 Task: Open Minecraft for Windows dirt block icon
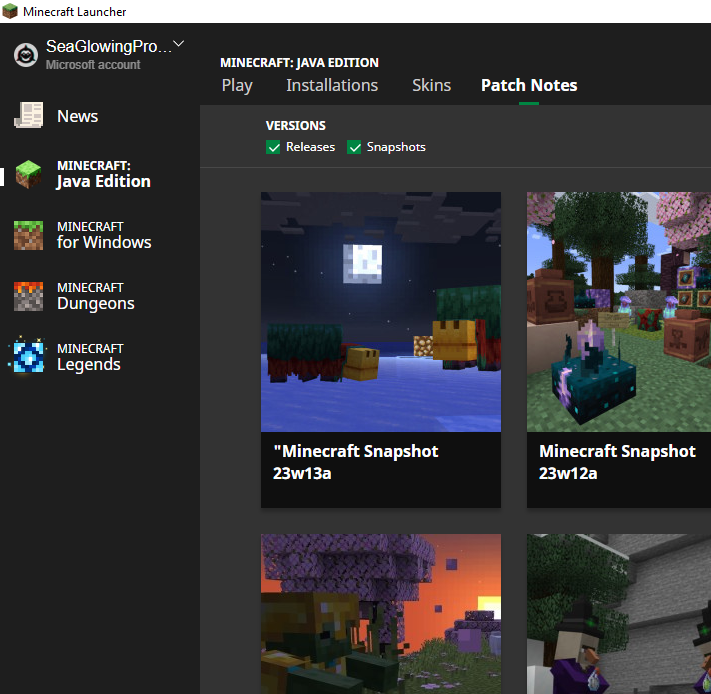(28, 235)
